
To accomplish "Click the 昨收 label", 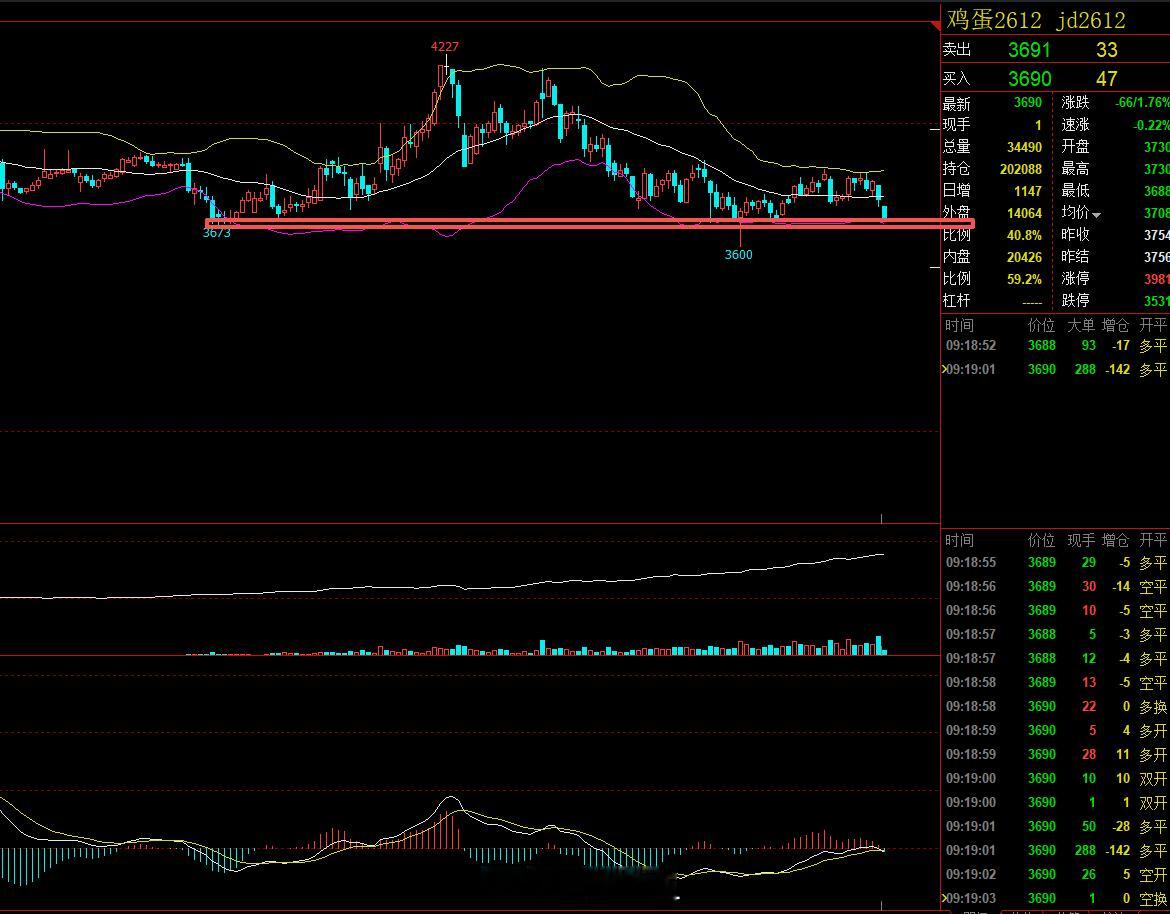I will click(x=1075, y=234).
